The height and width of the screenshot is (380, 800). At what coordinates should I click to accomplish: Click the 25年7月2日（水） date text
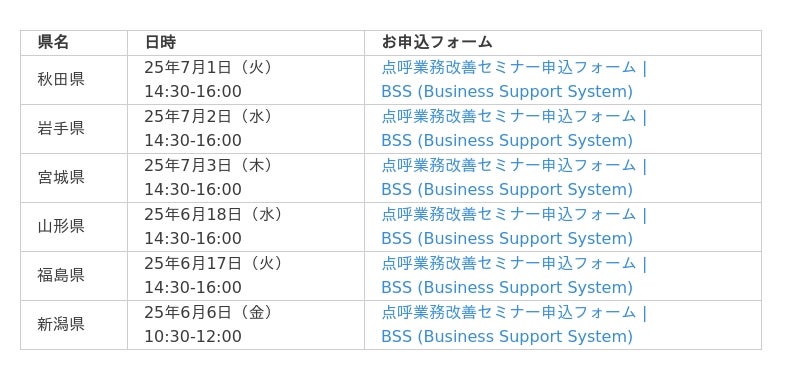pos(208,116)
